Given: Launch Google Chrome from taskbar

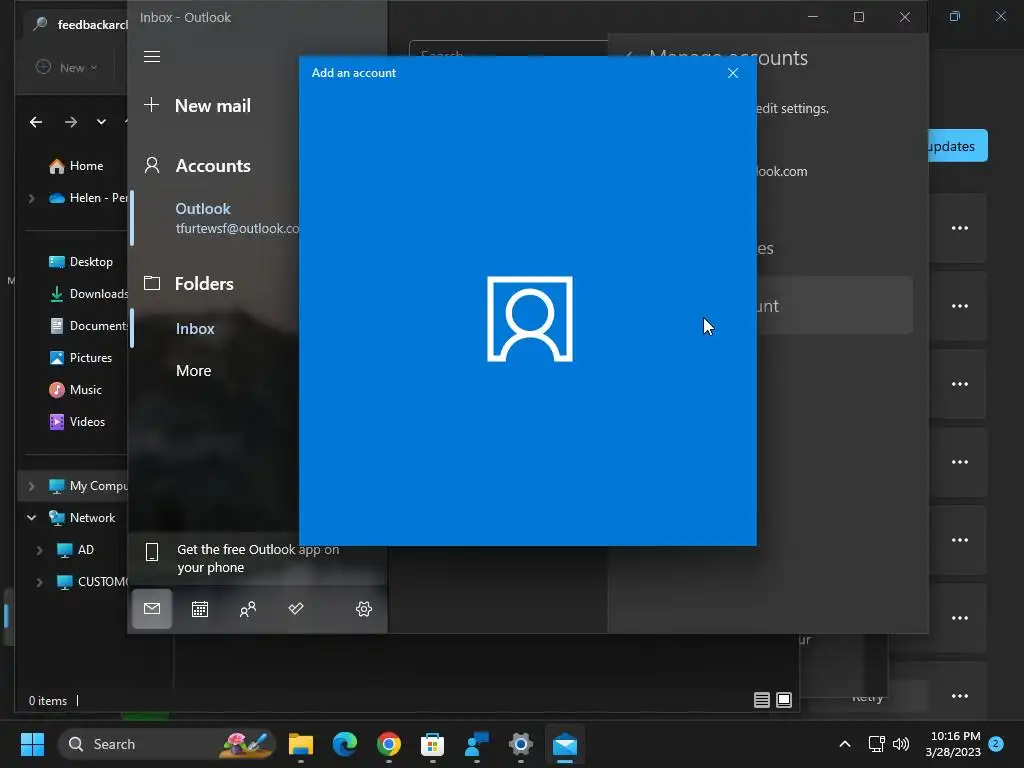Looking at the screenshot, I should click(389, 744).
